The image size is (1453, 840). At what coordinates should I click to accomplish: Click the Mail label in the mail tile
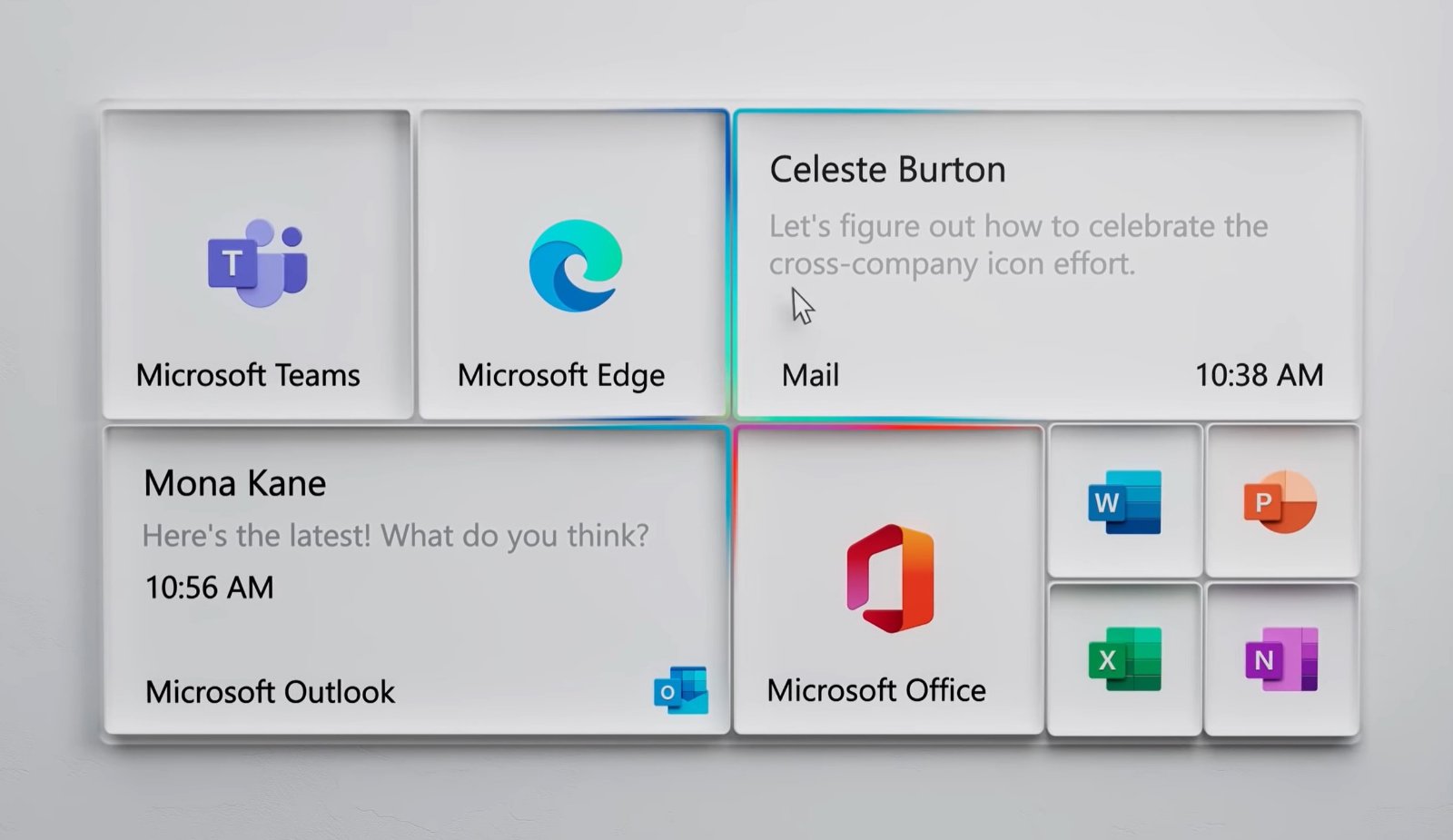pos(810,375)
